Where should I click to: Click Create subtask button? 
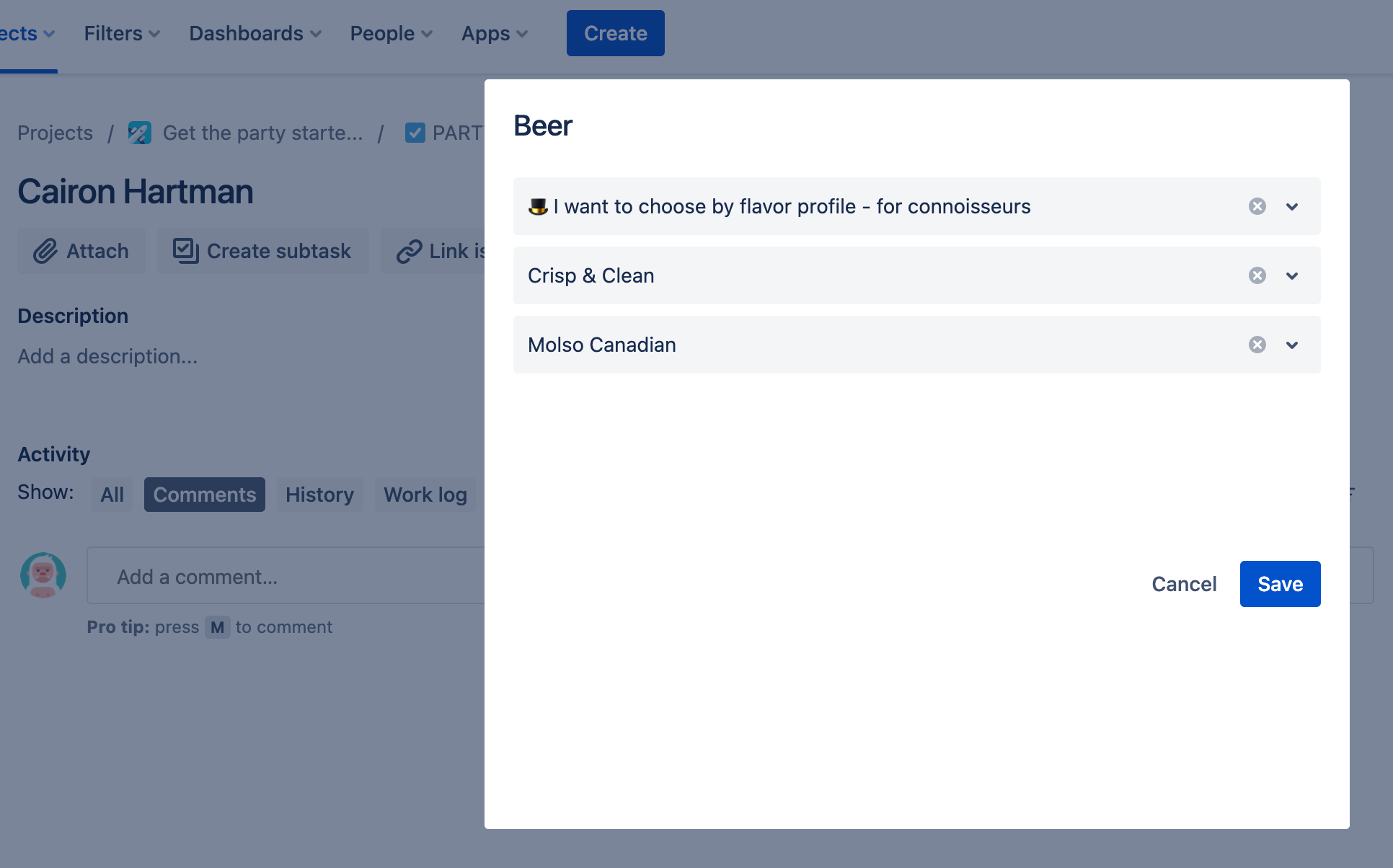(x=263, y=251)
